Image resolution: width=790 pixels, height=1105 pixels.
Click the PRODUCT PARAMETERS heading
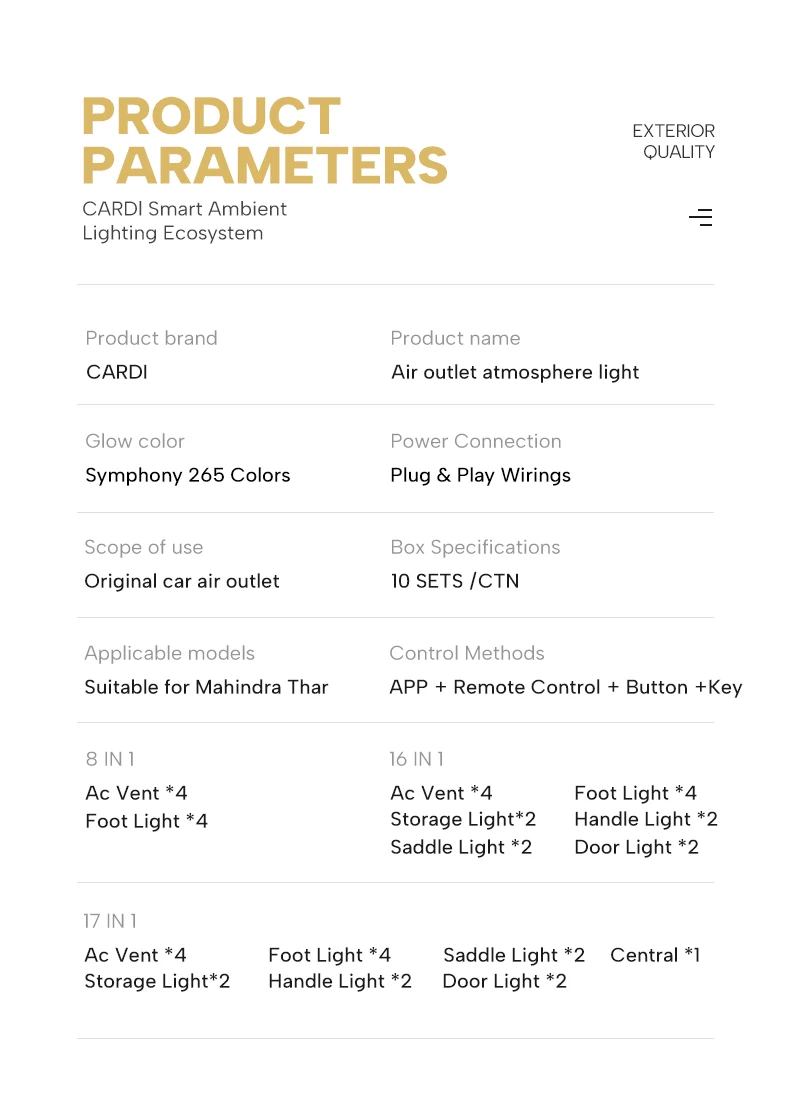tap(264, 141)
